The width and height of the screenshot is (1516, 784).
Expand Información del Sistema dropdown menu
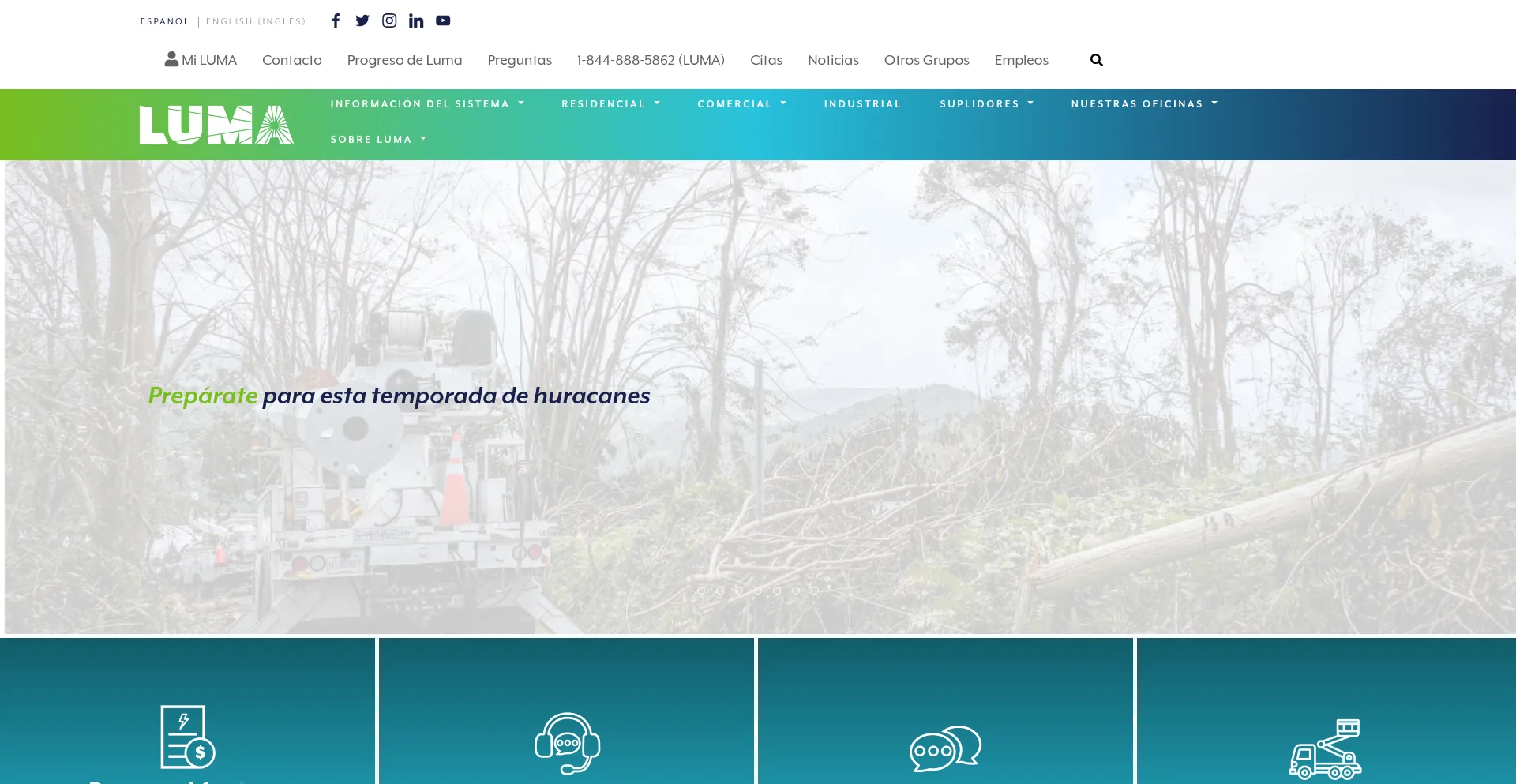[x=427, y=104]
